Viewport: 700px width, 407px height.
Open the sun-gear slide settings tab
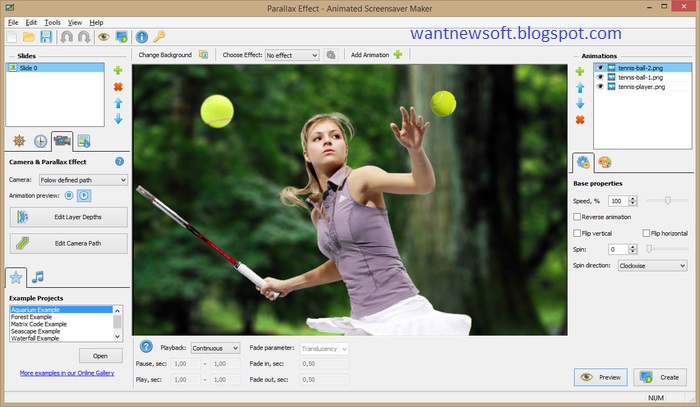[x=19, y=141]
